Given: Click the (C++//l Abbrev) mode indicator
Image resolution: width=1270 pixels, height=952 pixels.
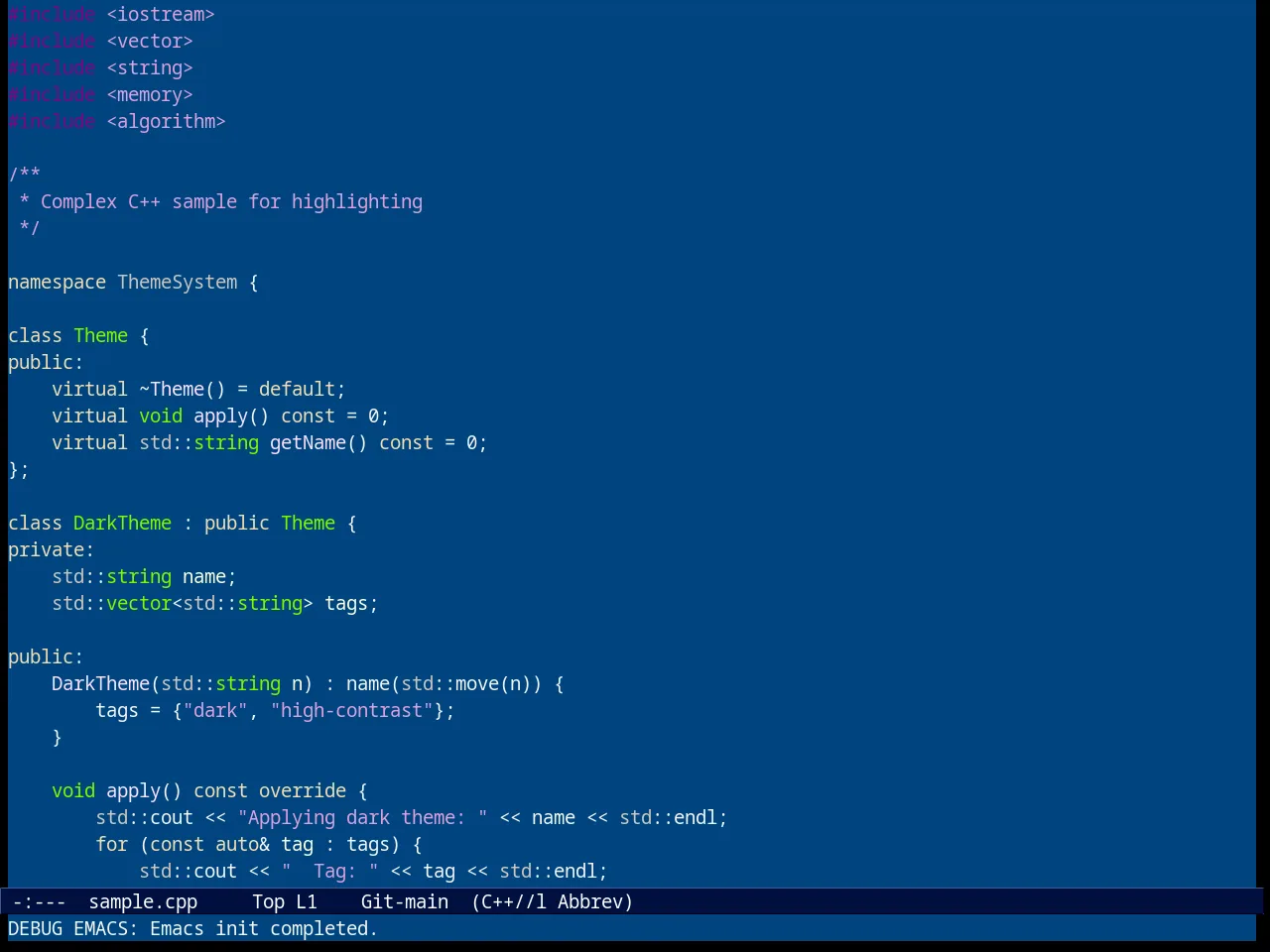Looking at the screenshot, I should (553, 901).
